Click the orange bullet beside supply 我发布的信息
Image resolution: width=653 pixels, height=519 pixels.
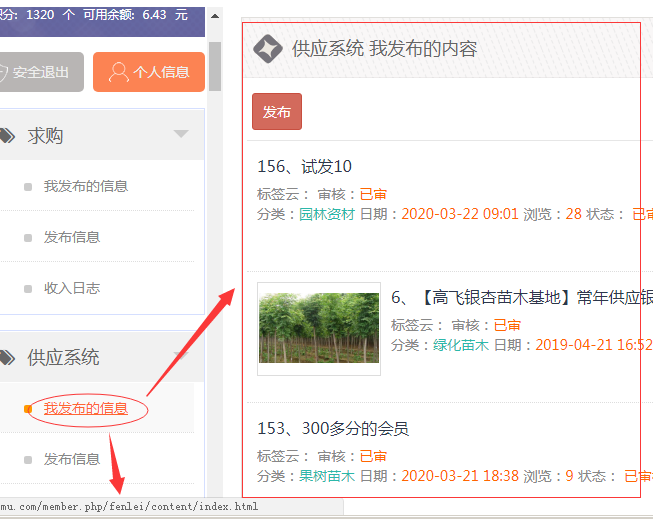(x=28, y=408)
